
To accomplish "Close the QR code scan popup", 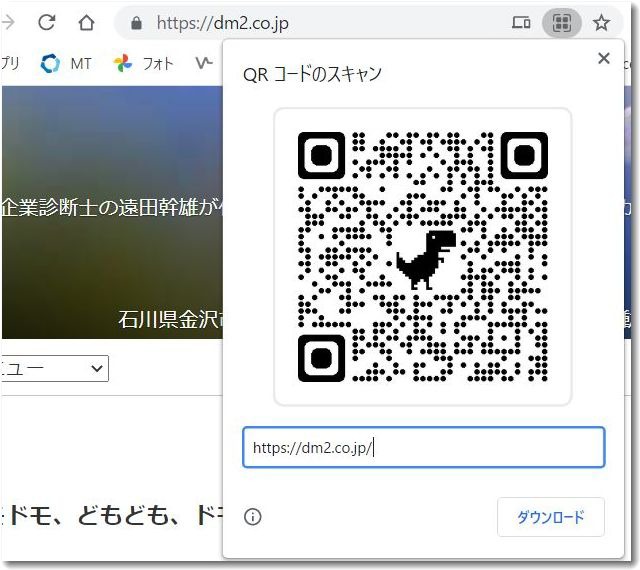I will (604, 58).
